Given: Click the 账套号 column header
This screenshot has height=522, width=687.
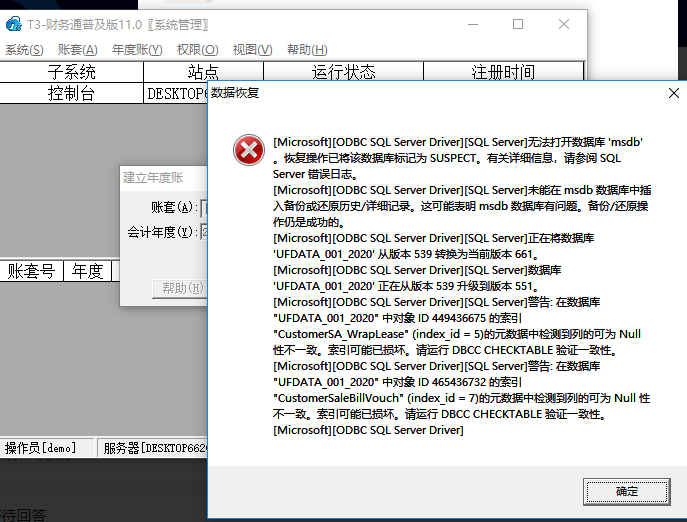Looking at the screenshot, I should click(31, 271).
